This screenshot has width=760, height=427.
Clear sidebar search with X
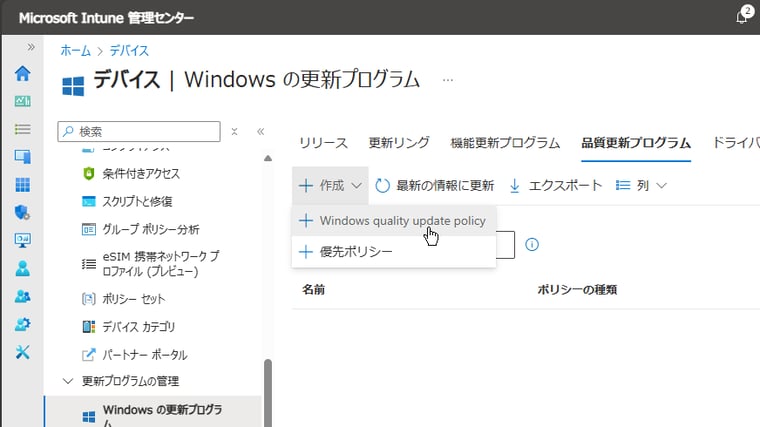point(234,131)
